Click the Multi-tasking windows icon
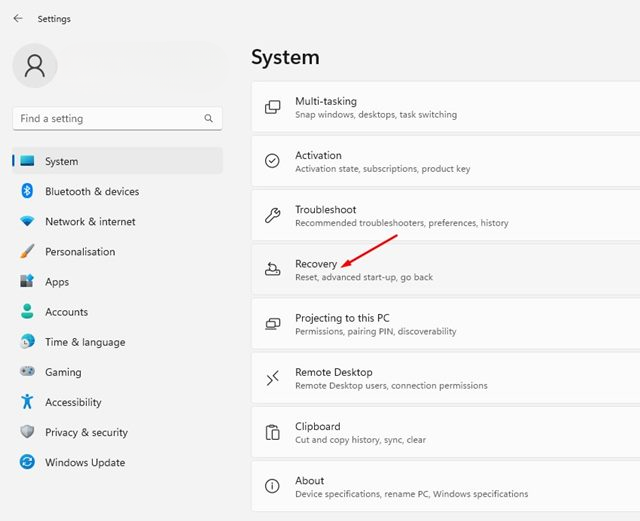 pos(272,107)
